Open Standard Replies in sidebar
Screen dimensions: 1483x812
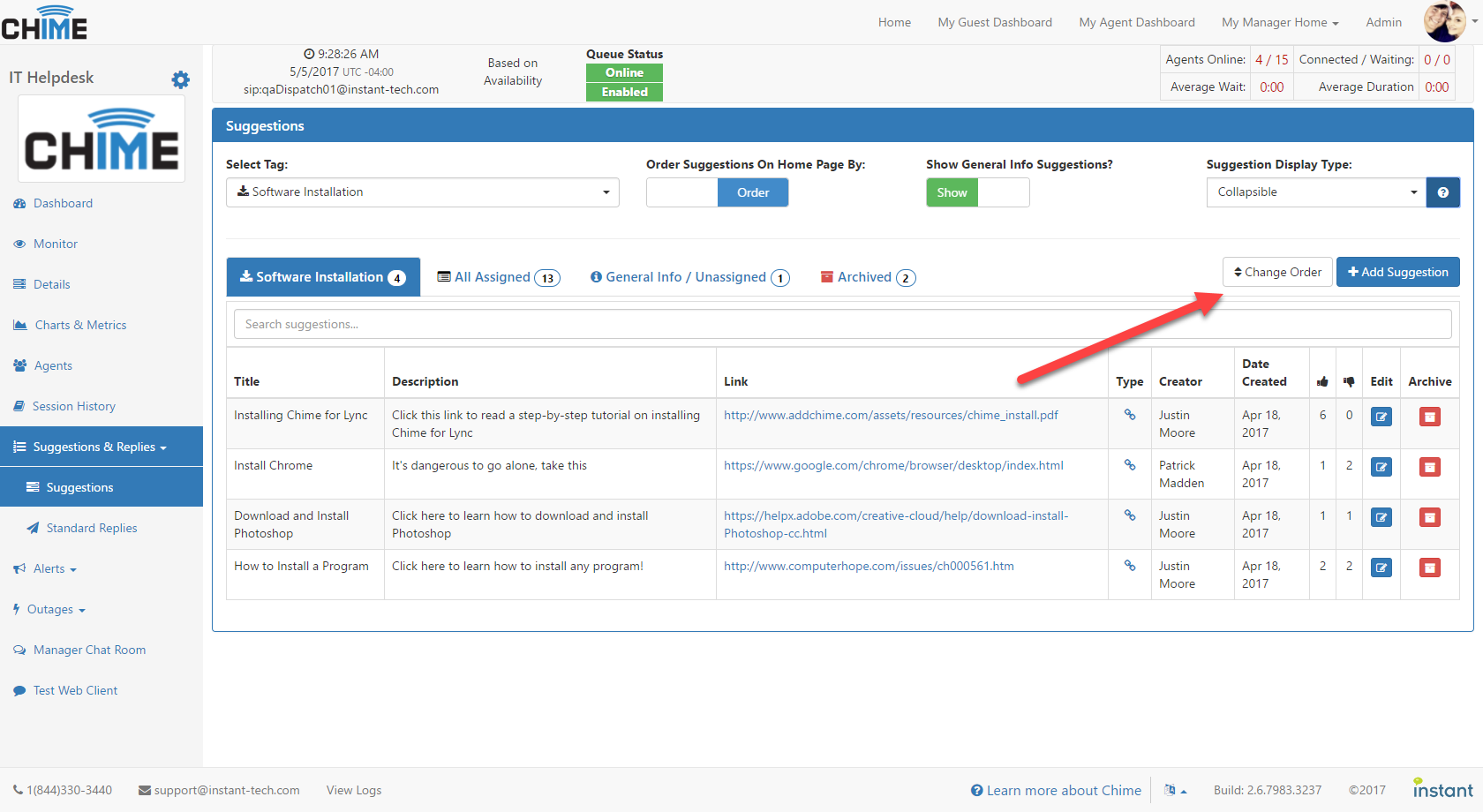pos(91,528)
